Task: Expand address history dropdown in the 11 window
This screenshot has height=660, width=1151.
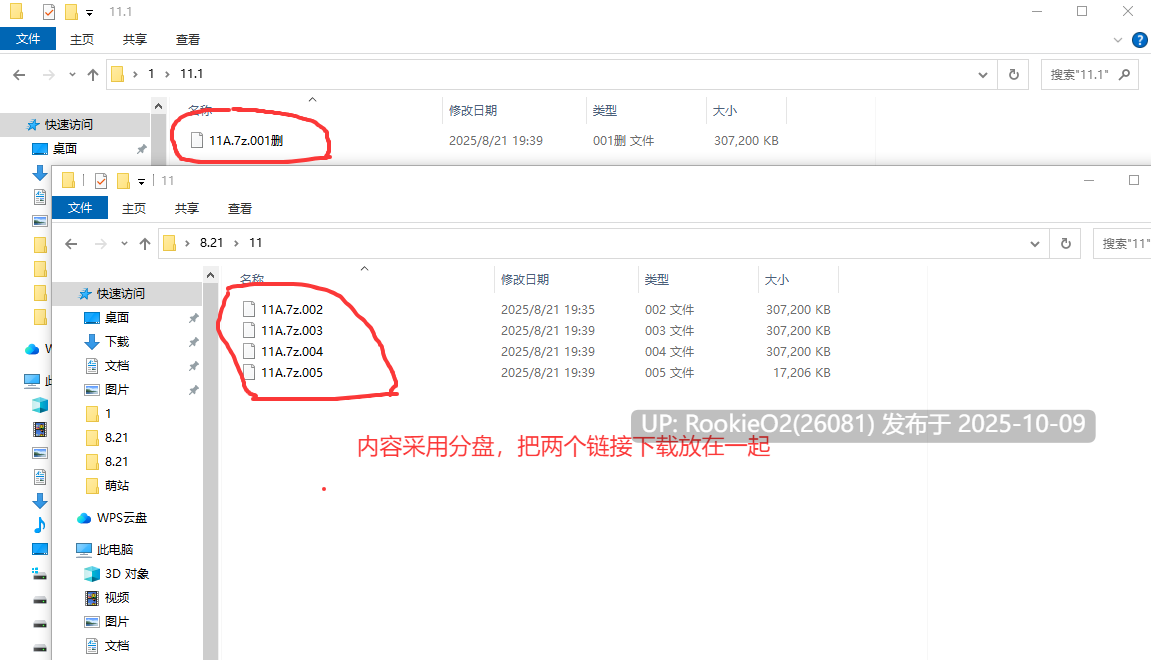Action: (x=1035, y=244)
